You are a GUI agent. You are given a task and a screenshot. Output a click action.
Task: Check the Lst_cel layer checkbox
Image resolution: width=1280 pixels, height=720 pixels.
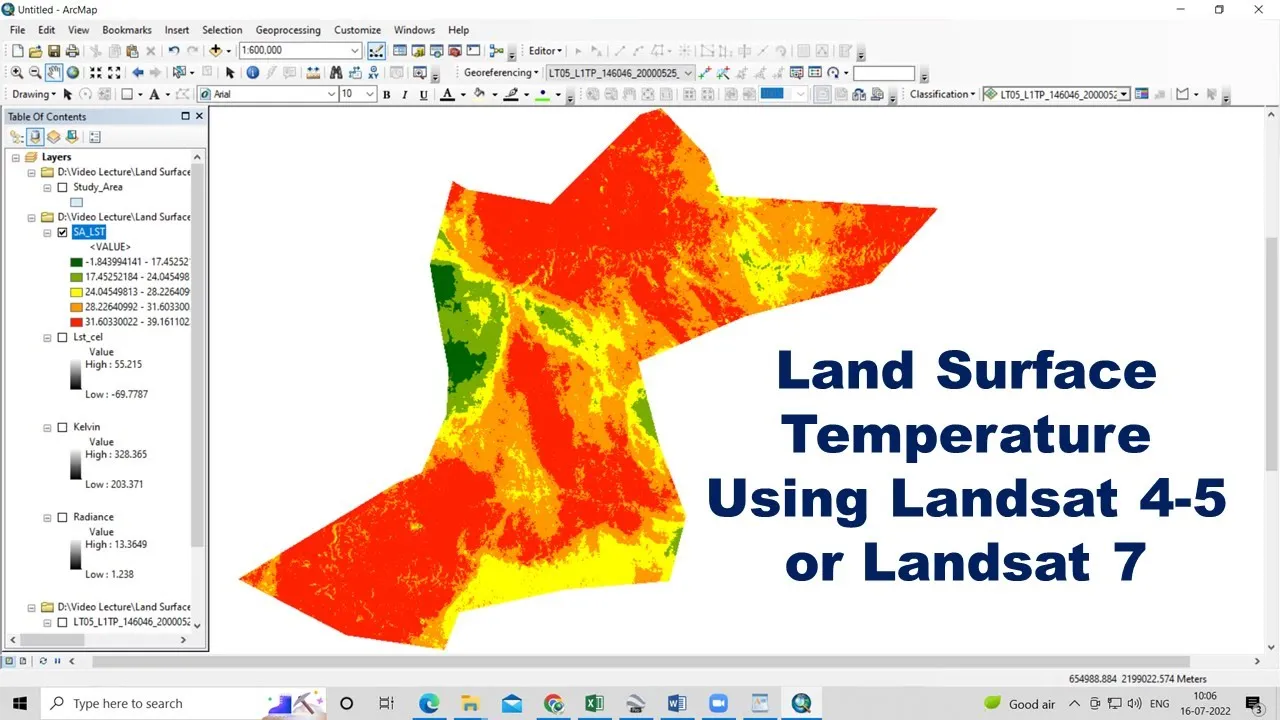click(63, 338)
